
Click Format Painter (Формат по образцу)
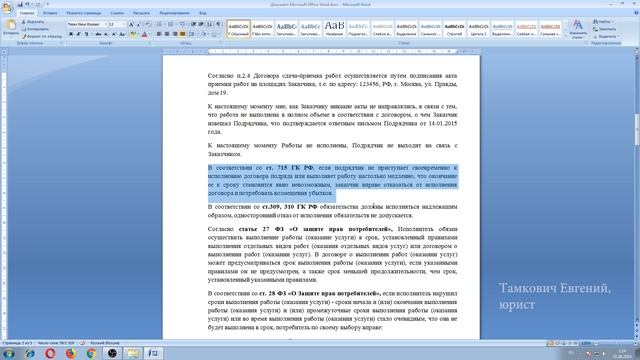pos(42,36)
